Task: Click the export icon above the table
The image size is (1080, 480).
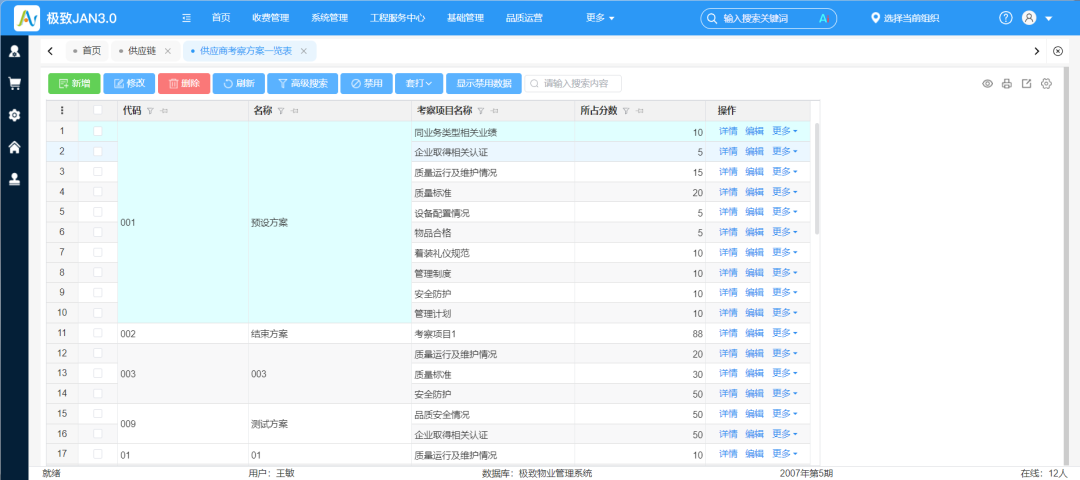Action: click(1026, 84)
